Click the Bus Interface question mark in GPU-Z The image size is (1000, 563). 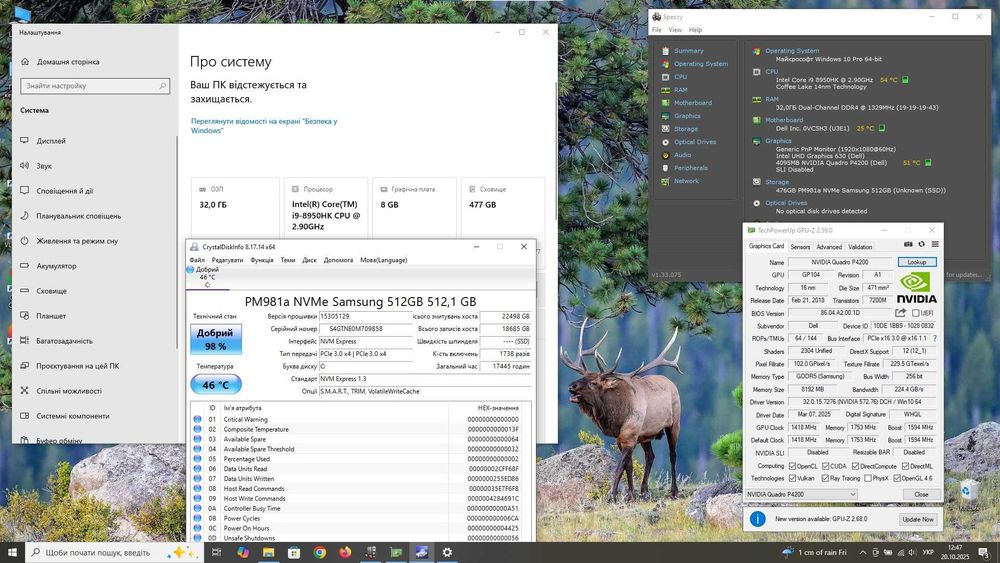(935, 339)
